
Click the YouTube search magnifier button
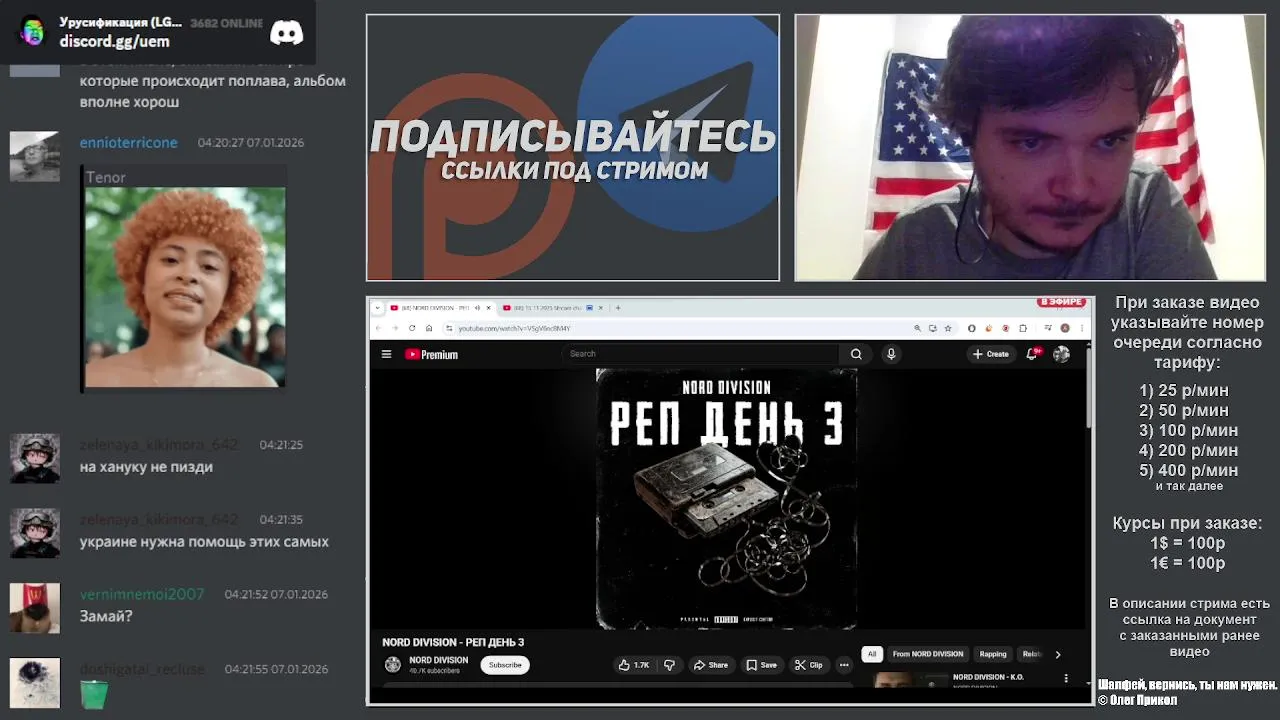coord(856,354)
